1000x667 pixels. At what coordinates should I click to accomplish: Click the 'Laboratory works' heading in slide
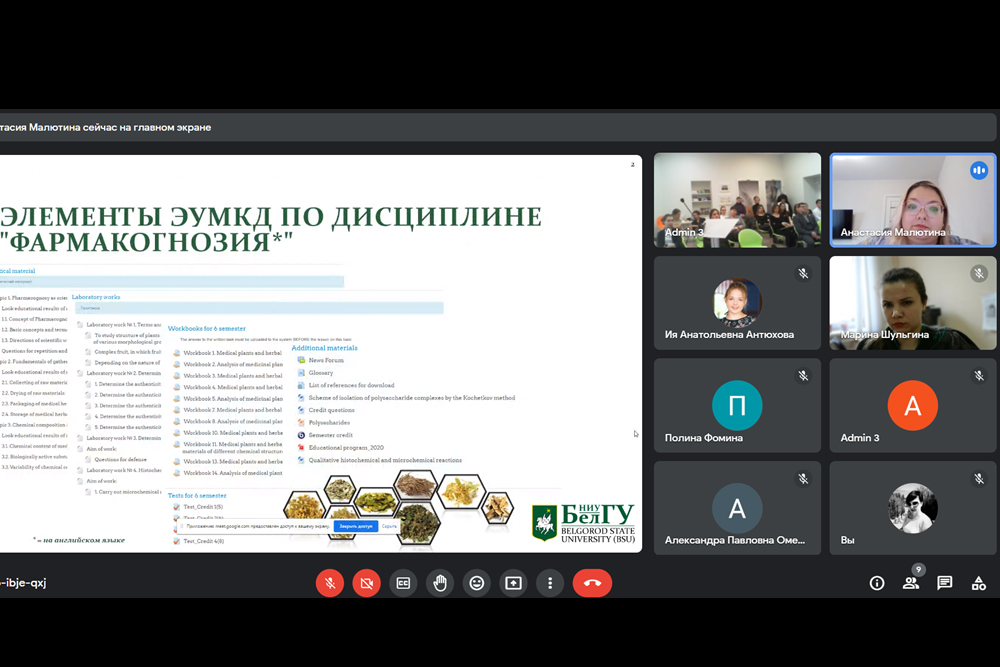[x=96, y=297]
